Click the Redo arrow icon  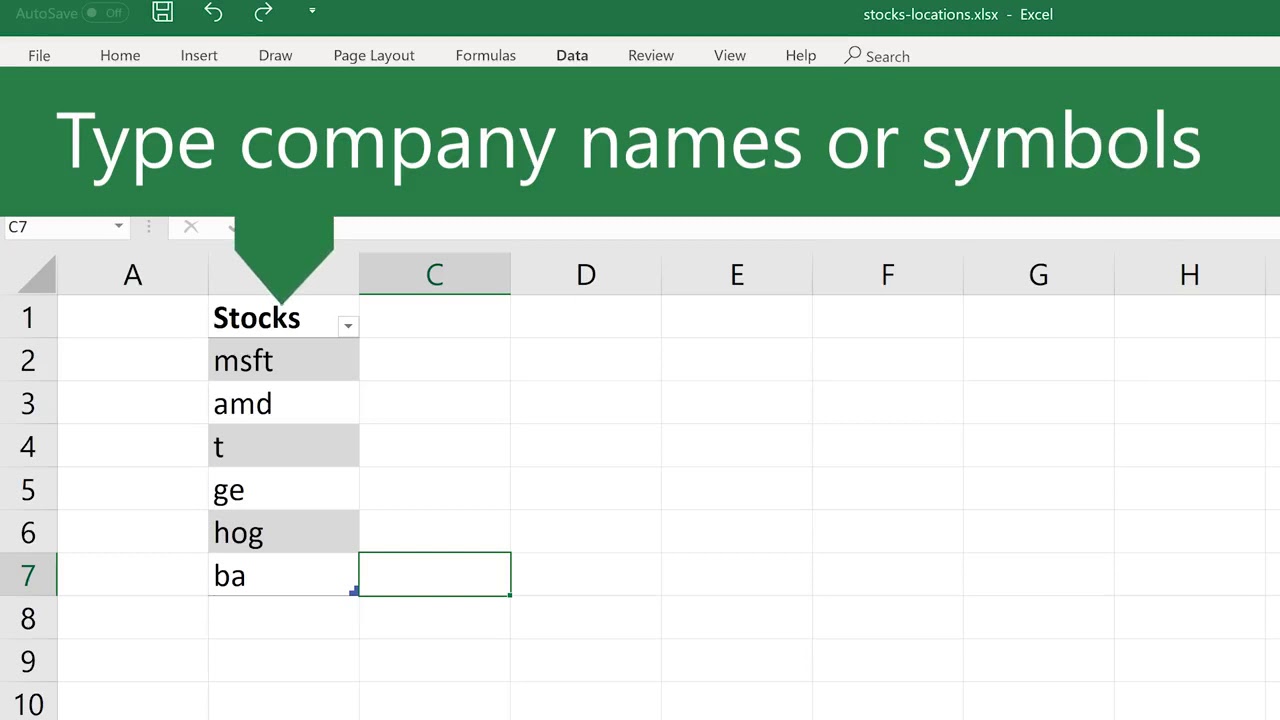[x=263, y=12]
